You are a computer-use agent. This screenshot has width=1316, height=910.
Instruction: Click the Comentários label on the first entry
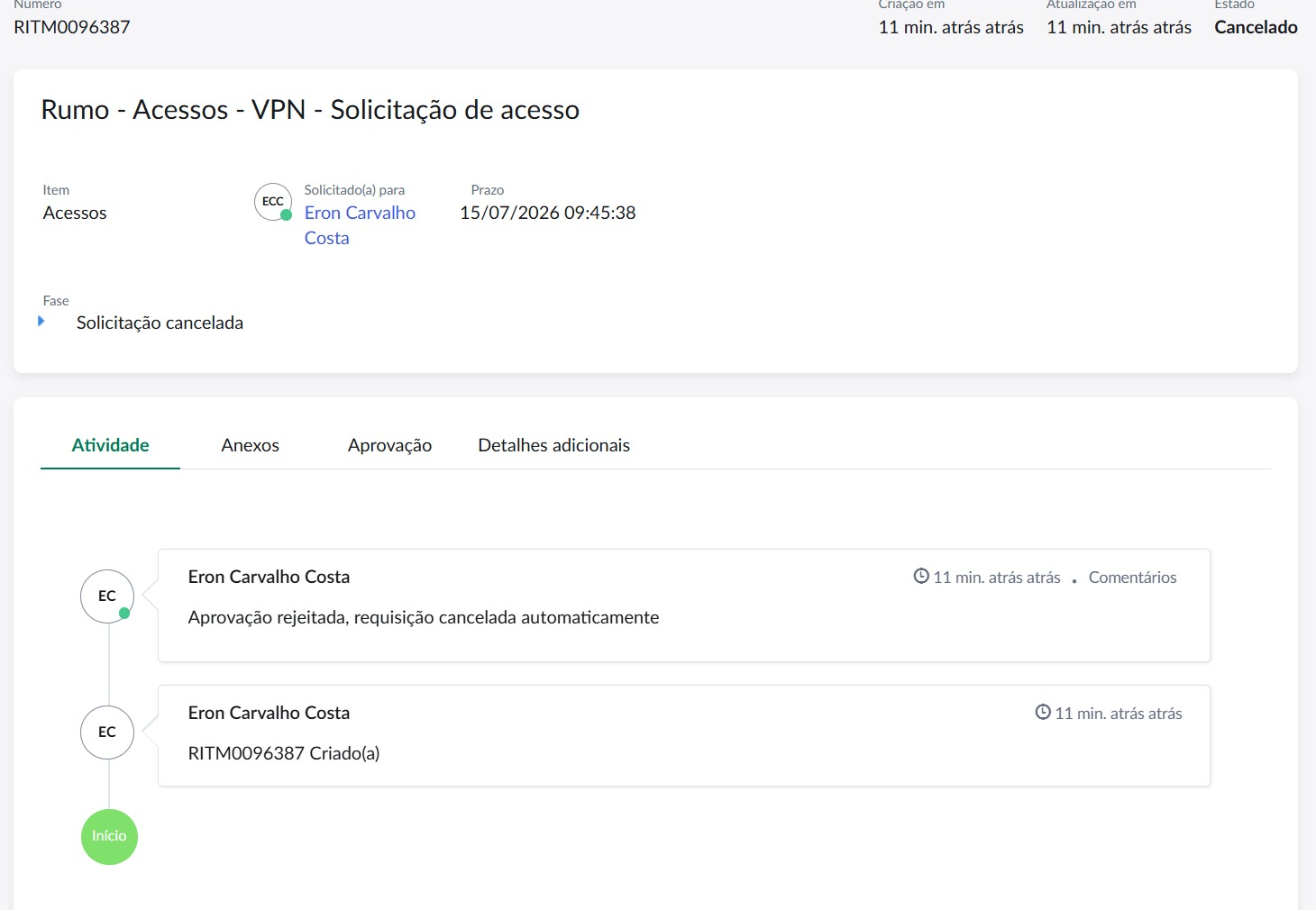coord(1133,578)
